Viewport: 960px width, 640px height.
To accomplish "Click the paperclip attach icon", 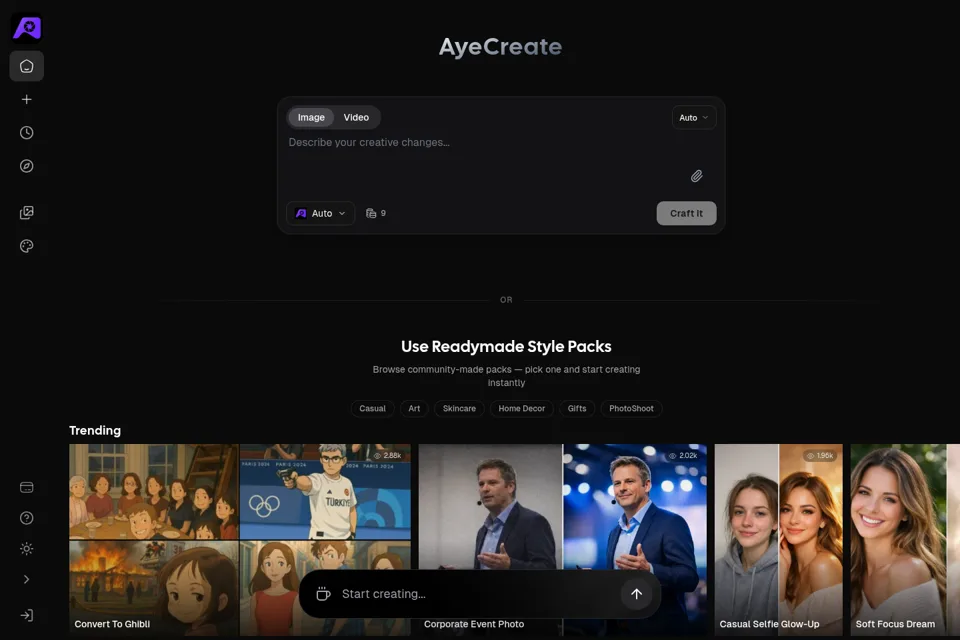I will coord(696,176).
